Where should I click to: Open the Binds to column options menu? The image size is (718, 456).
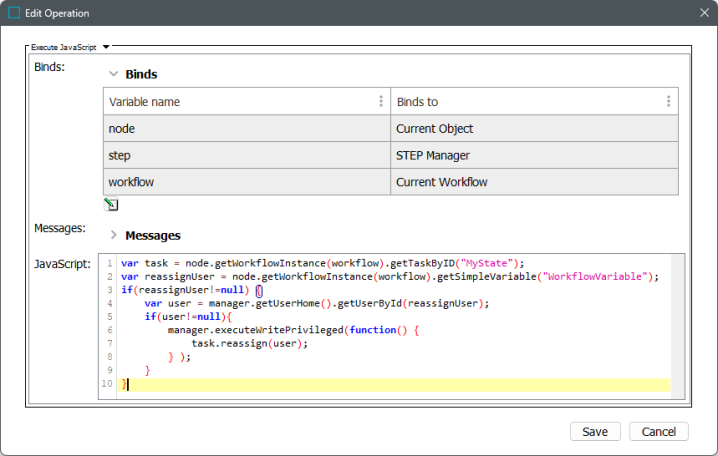click(x=668, y=102)
